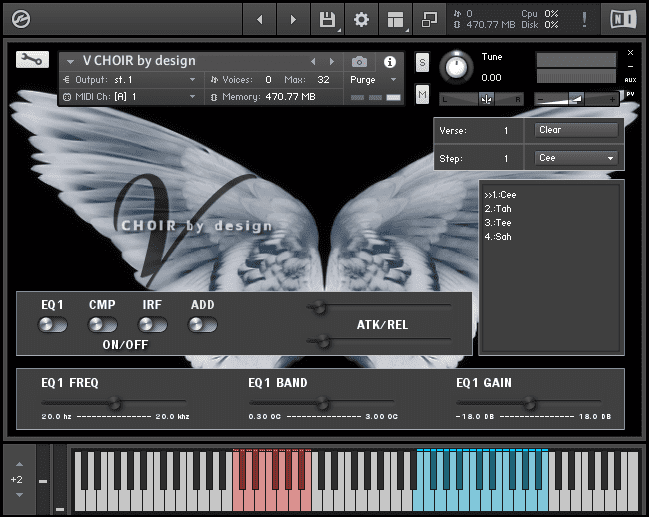Show instrument info via the i icon

pyautogui.click(x=389, y=62)
